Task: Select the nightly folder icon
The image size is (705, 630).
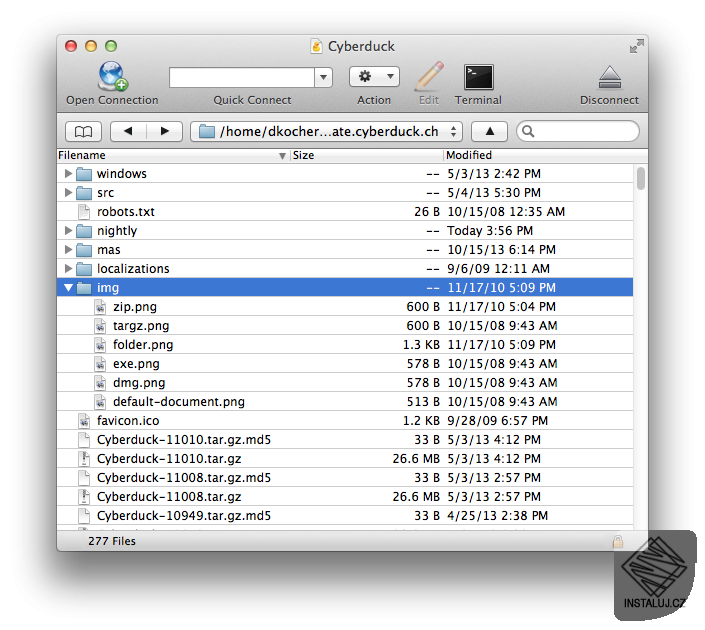Action: (84, 231)
